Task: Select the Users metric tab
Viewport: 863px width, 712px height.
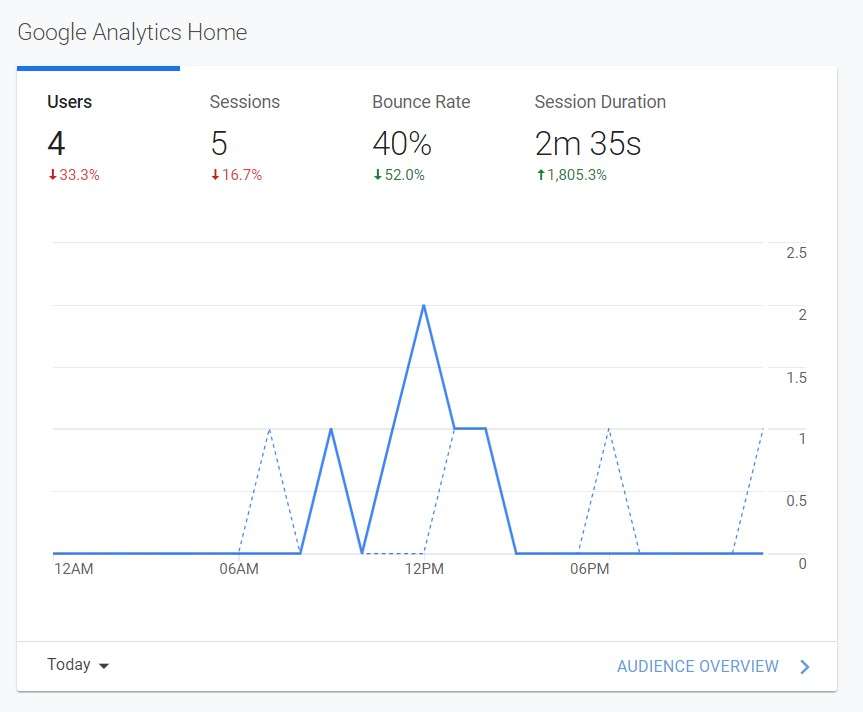Action: (x=98, y=134)
